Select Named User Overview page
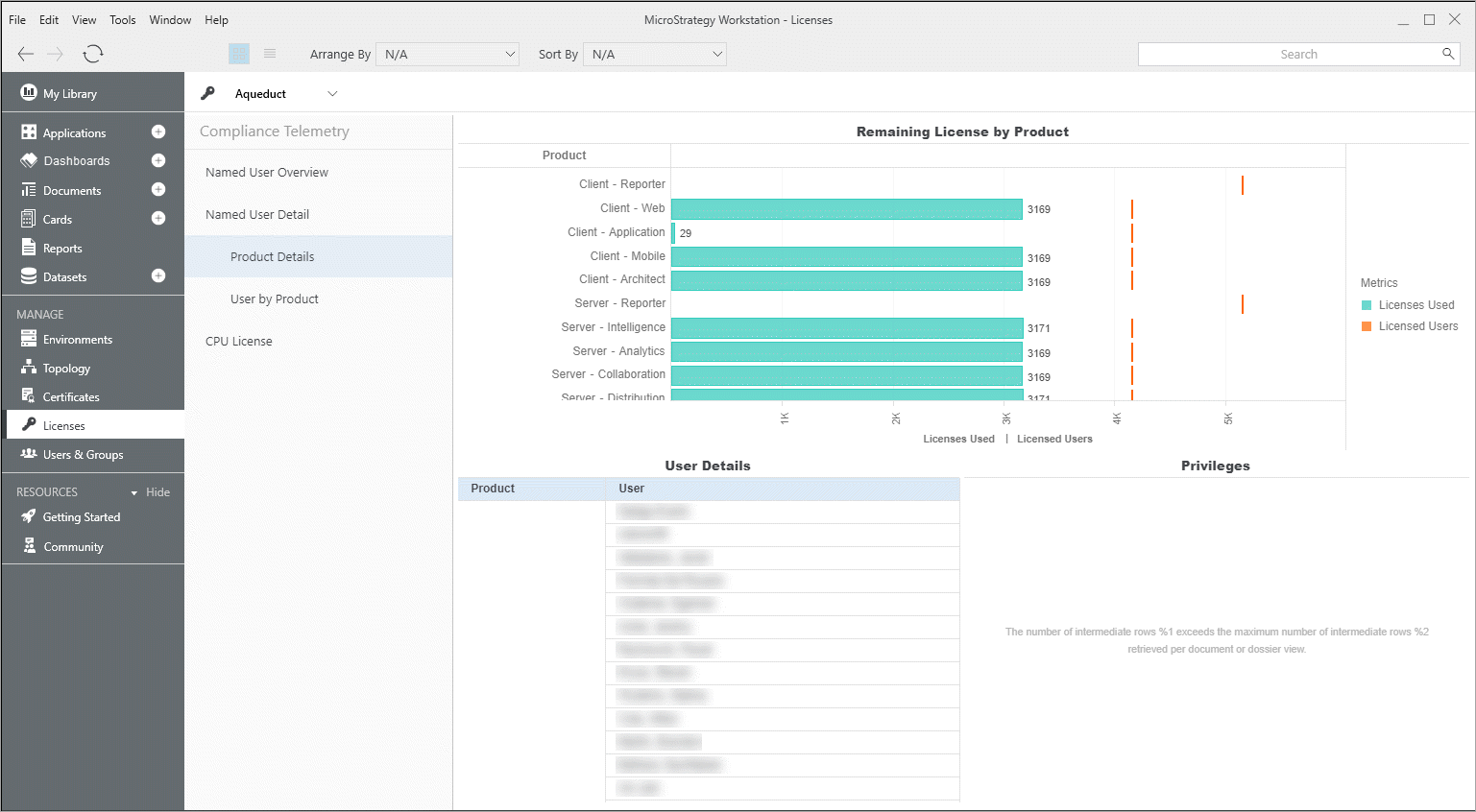1476x812 pixels. point(267,173)
